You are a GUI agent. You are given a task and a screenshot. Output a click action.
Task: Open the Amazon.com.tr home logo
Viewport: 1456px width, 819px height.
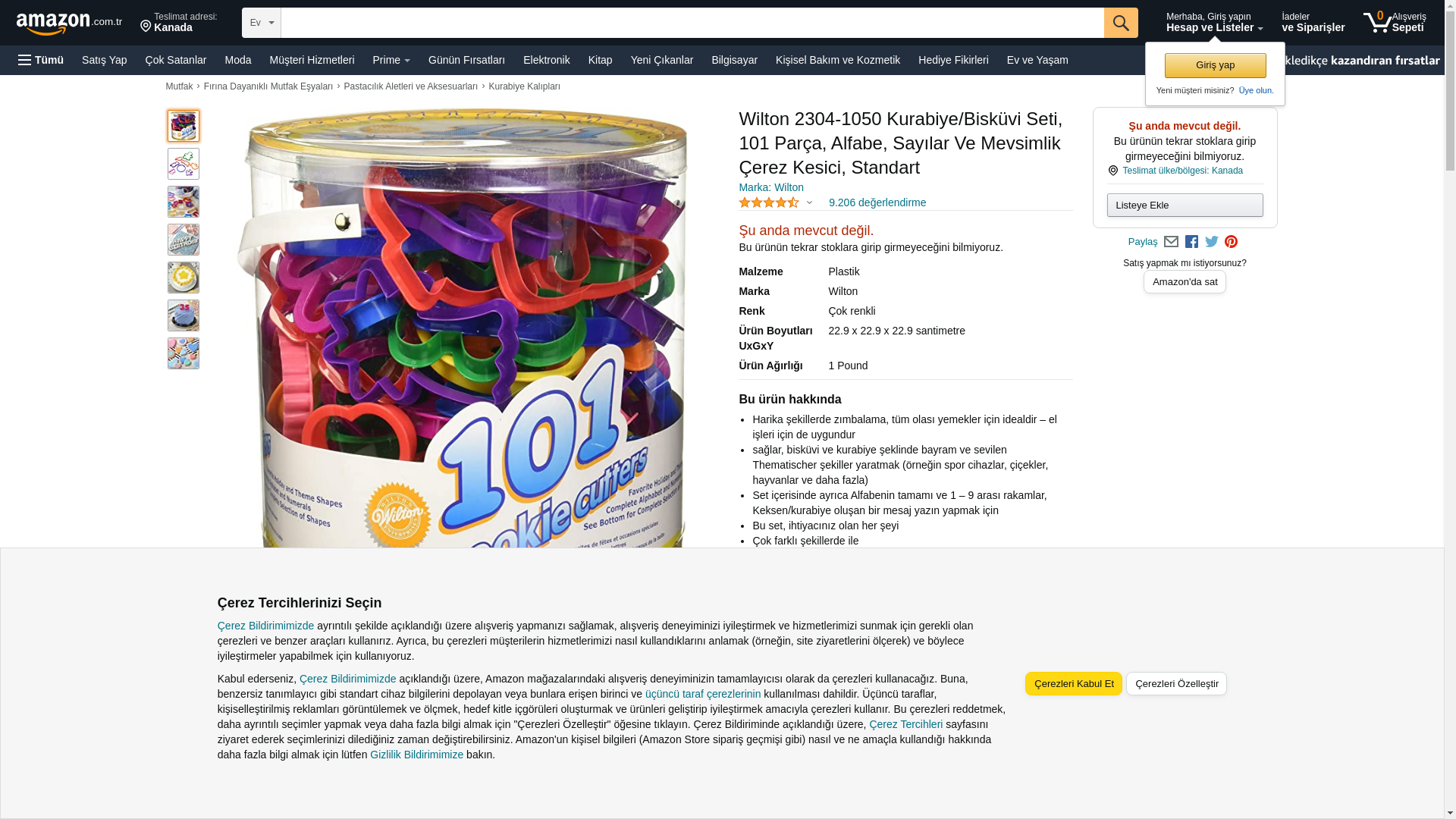click(69, 24)
